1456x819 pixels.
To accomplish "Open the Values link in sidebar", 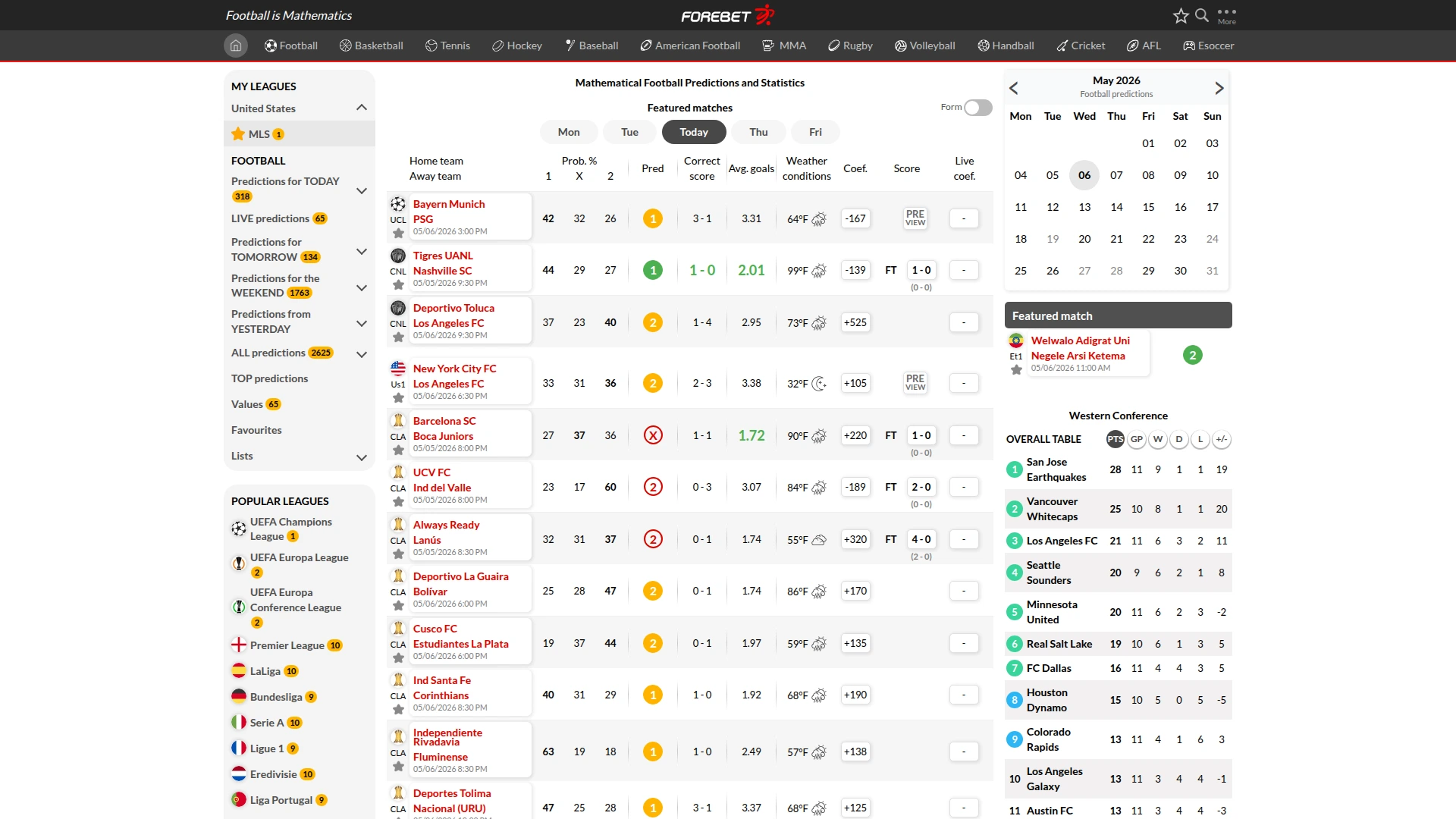I will click(247, 404).
